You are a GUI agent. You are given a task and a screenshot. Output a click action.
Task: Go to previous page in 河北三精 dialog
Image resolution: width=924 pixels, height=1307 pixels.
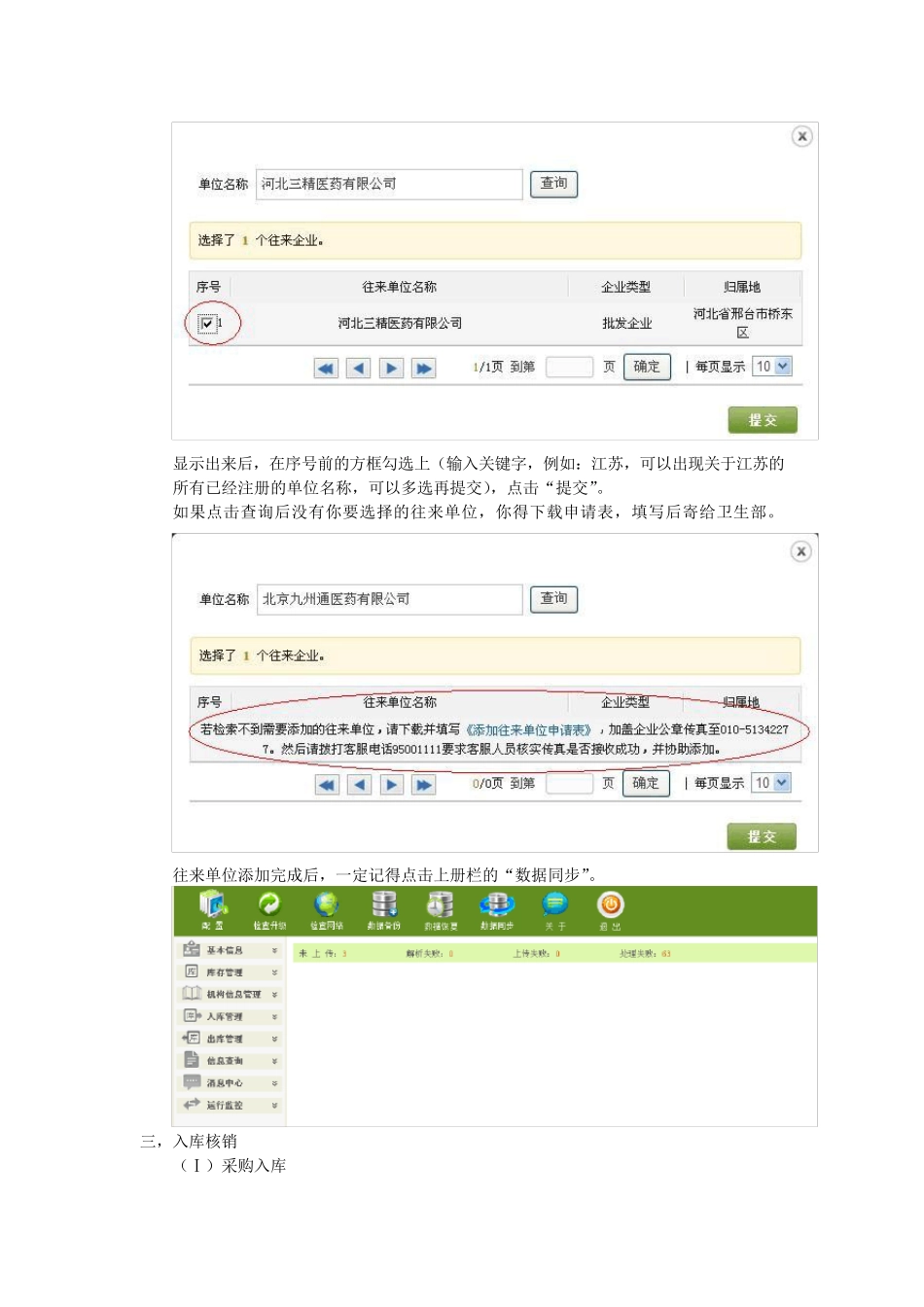point(359,369)
